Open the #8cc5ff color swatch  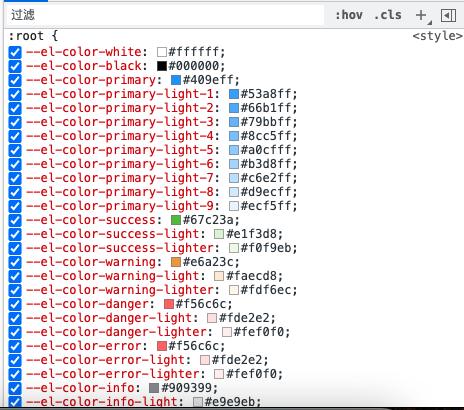pos(234,136)
